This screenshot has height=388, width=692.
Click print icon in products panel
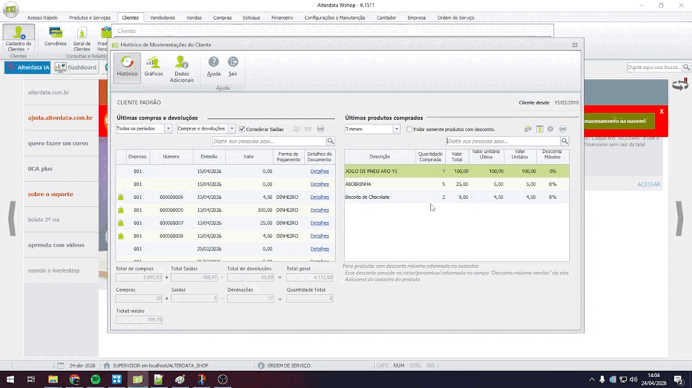[562, 129]
